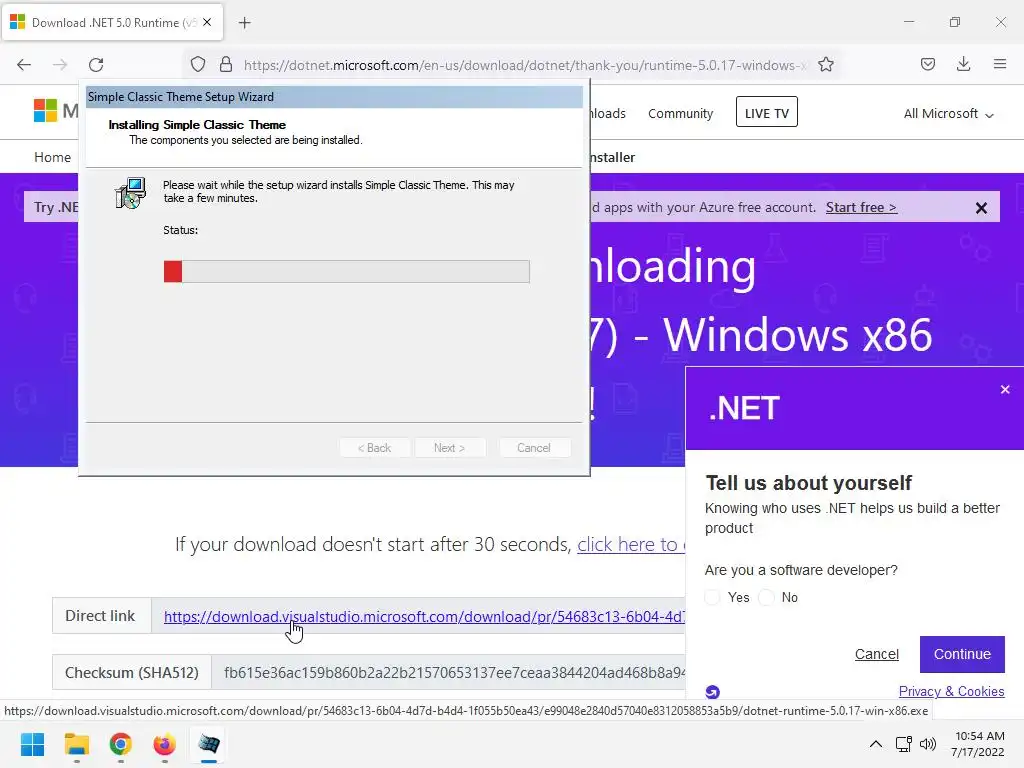Focus the browser address bar URL

coord(526,65)
